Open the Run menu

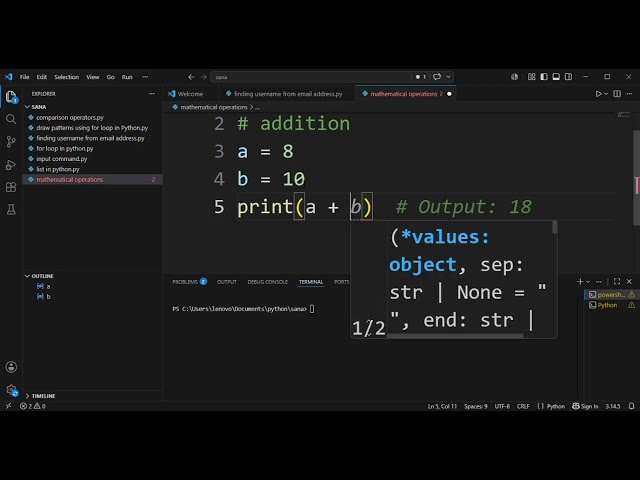coord(127,77)
